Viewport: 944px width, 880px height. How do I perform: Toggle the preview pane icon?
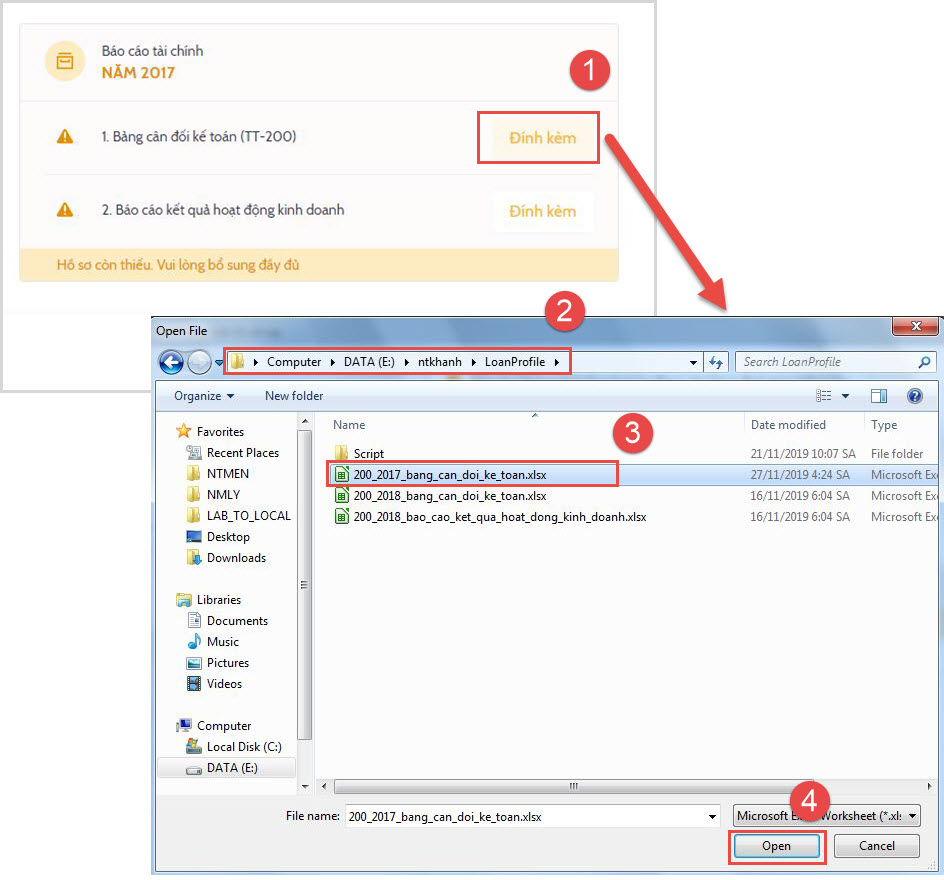[x=879, y=396]
